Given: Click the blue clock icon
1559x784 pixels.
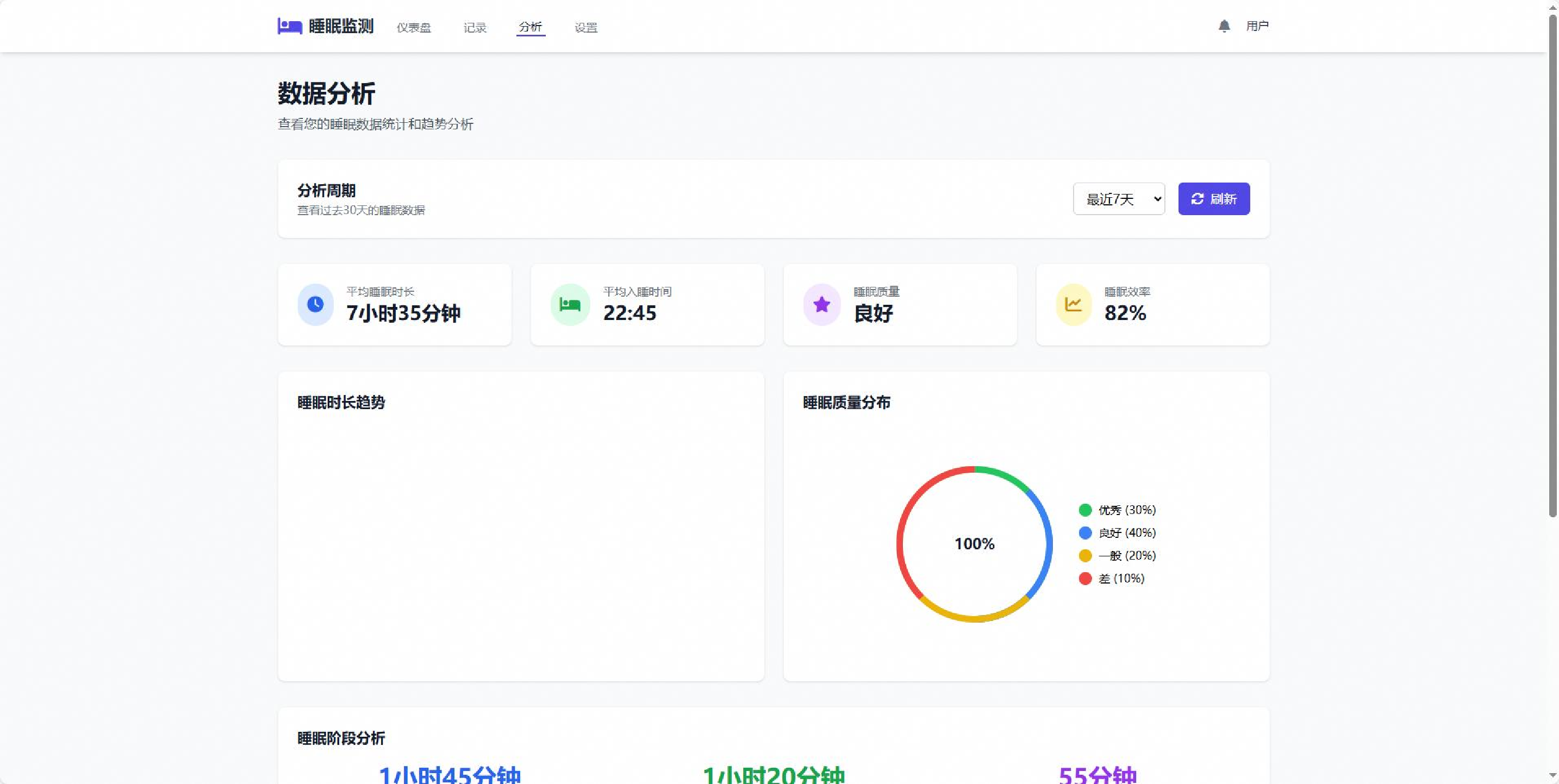Looking at the screenshot, I should coord(315,304).
